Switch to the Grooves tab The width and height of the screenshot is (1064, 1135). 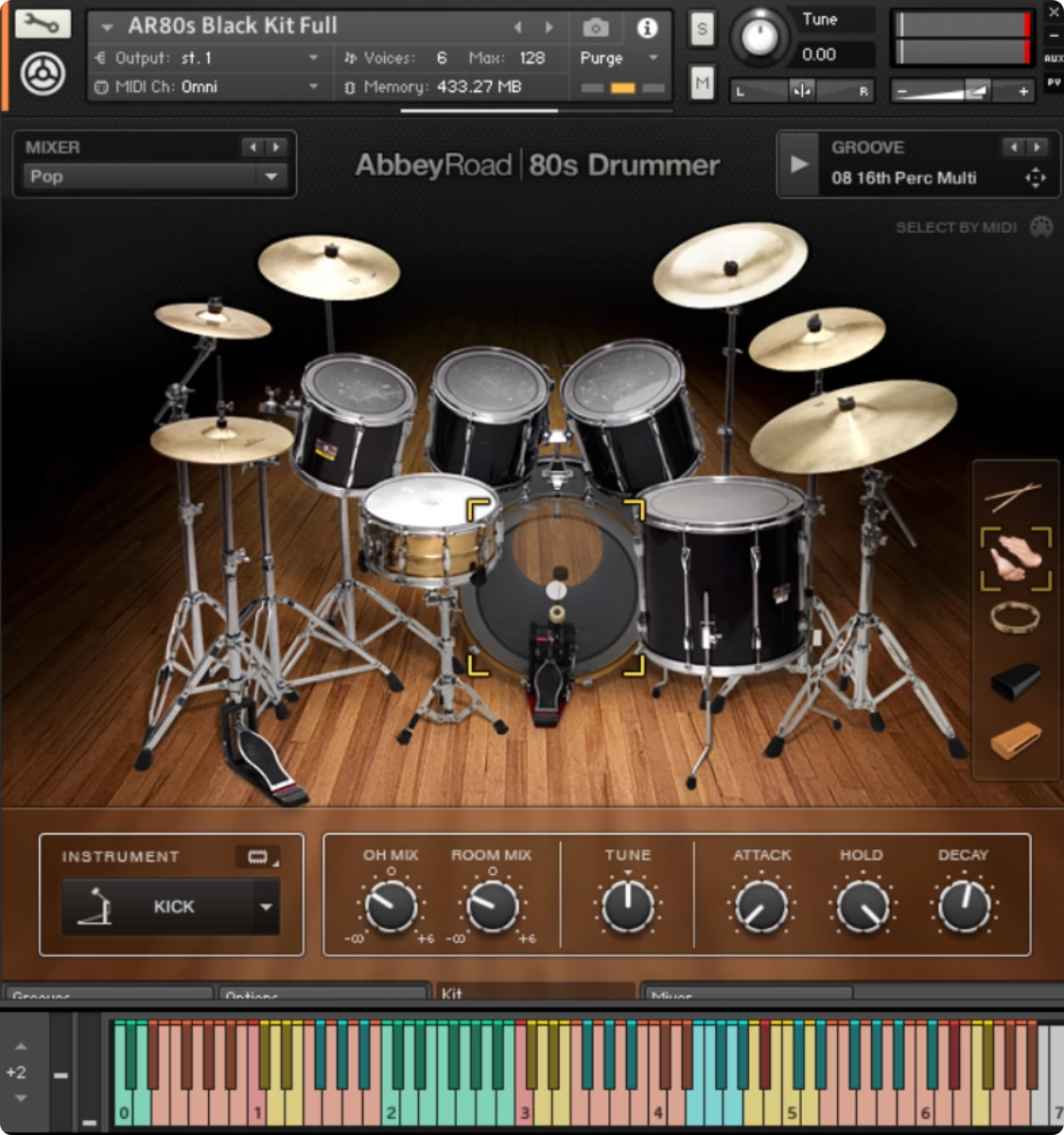(x=108, y=993)
